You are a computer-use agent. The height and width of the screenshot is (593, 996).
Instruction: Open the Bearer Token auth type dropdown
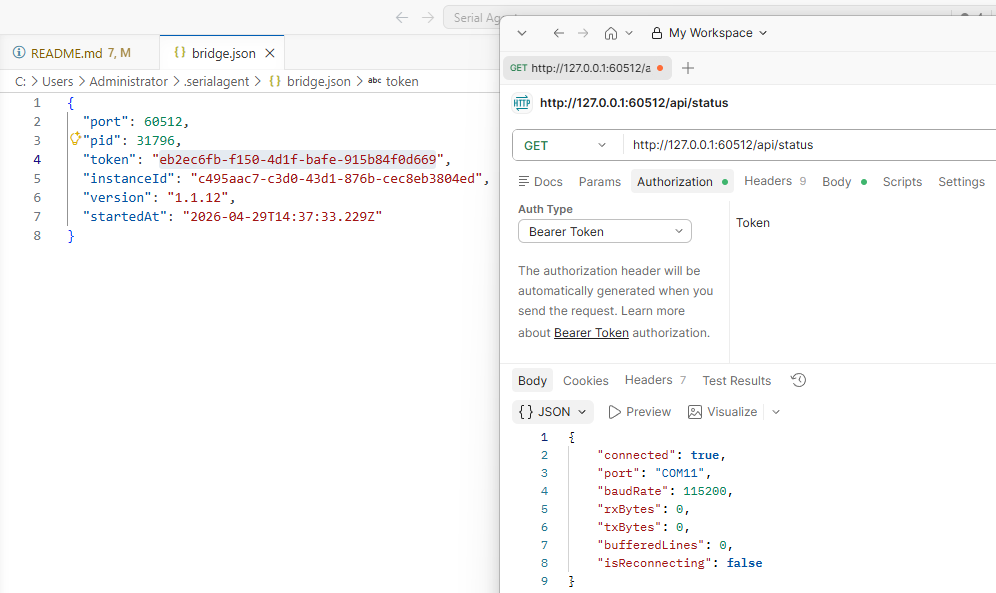tap(605, 232)
